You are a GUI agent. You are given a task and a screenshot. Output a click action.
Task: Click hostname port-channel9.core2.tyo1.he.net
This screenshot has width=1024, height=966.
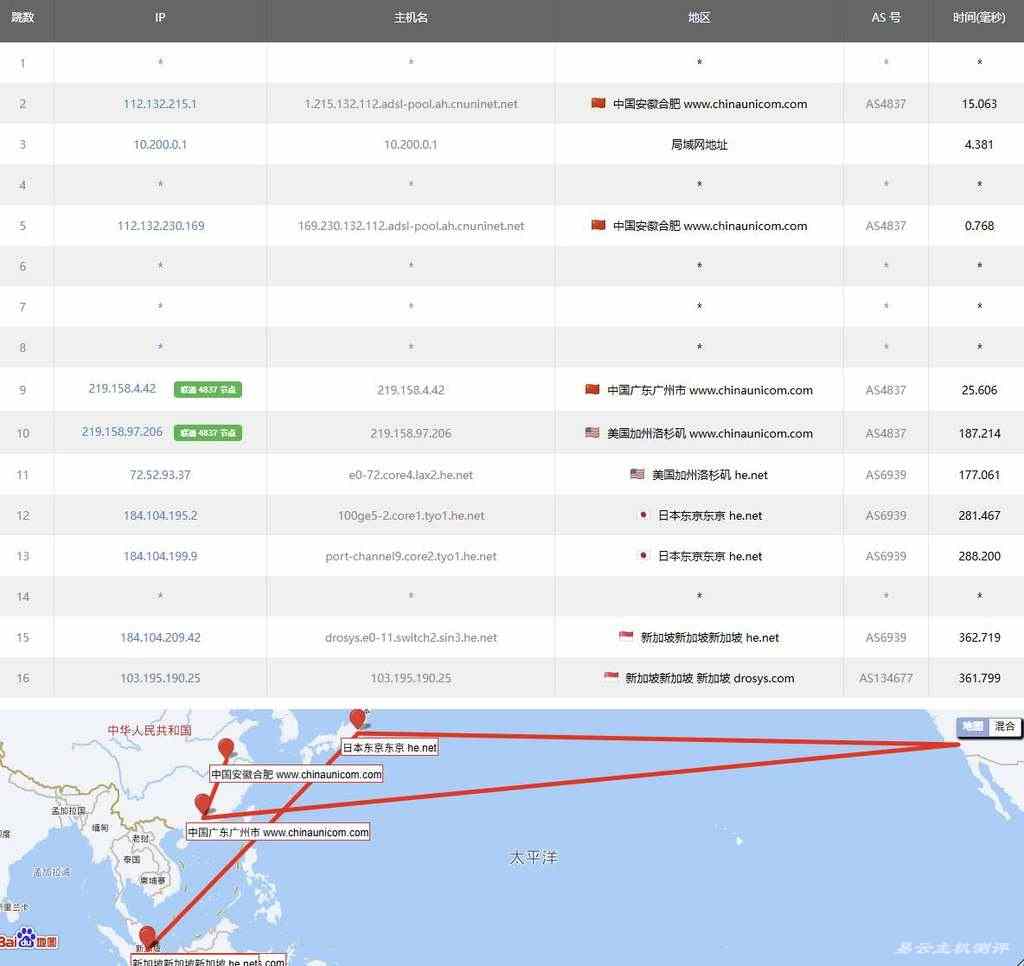click(x=411, y=556)
